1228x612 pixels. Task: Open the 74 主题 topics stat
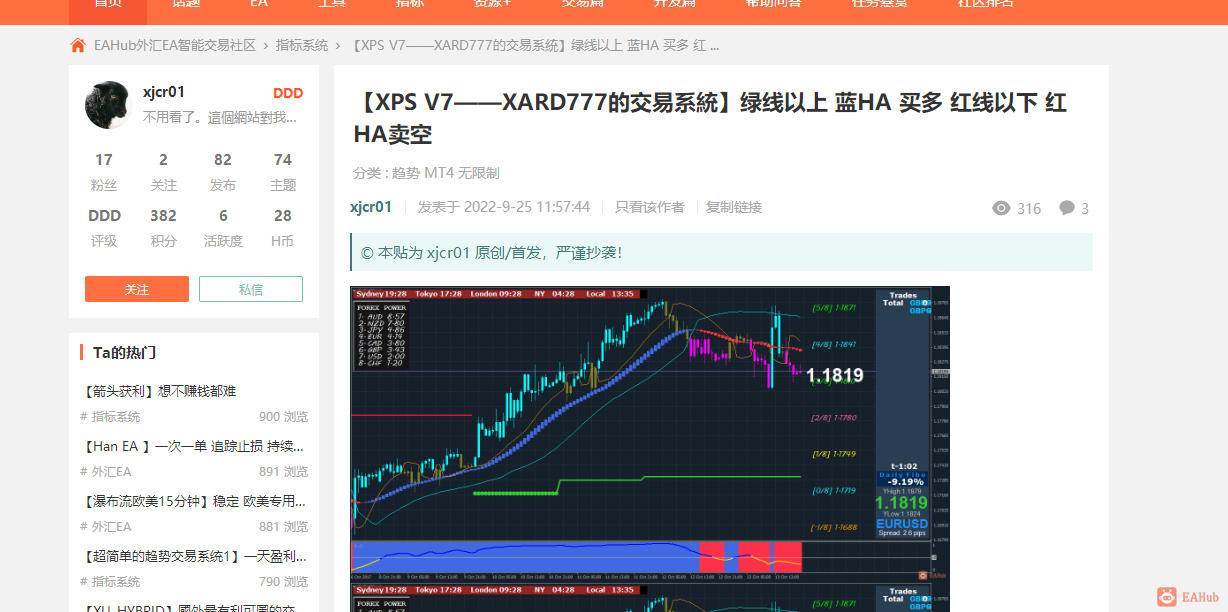pos(283,172)
